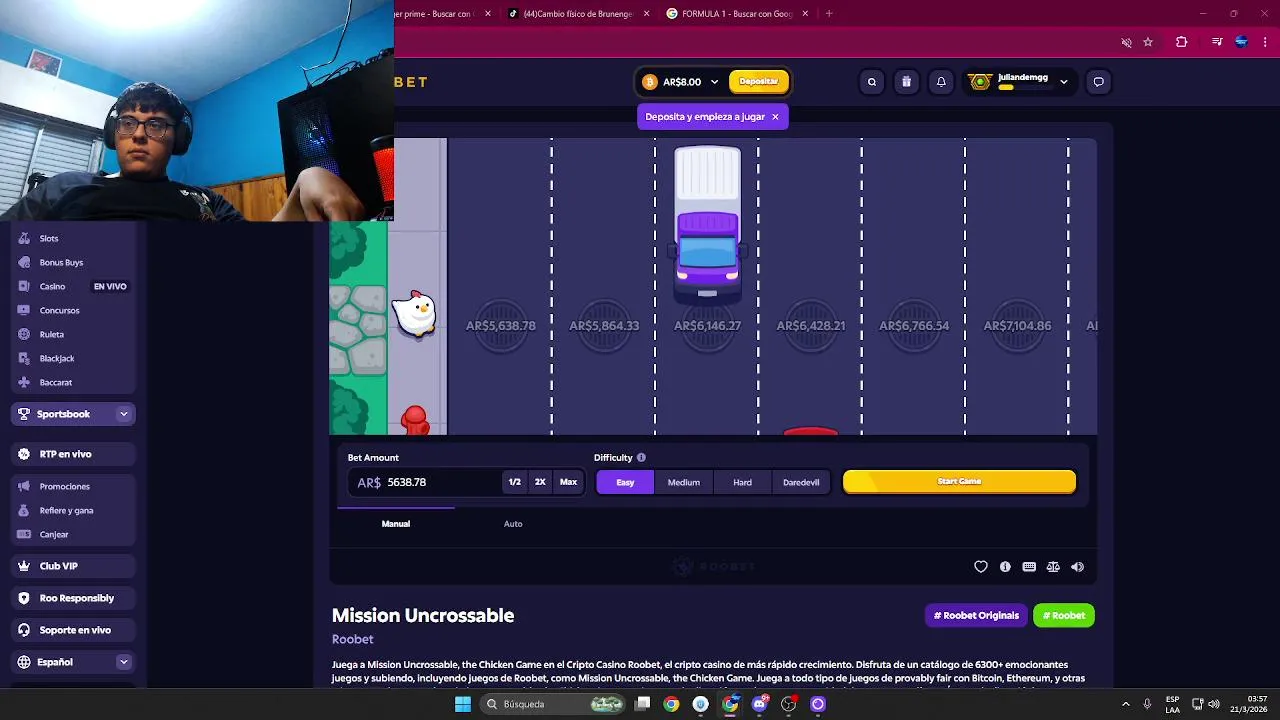Expand the juliandemgg account menu
The height and width of the screenshot is (720, 1280).
(x=1064, y=82)
